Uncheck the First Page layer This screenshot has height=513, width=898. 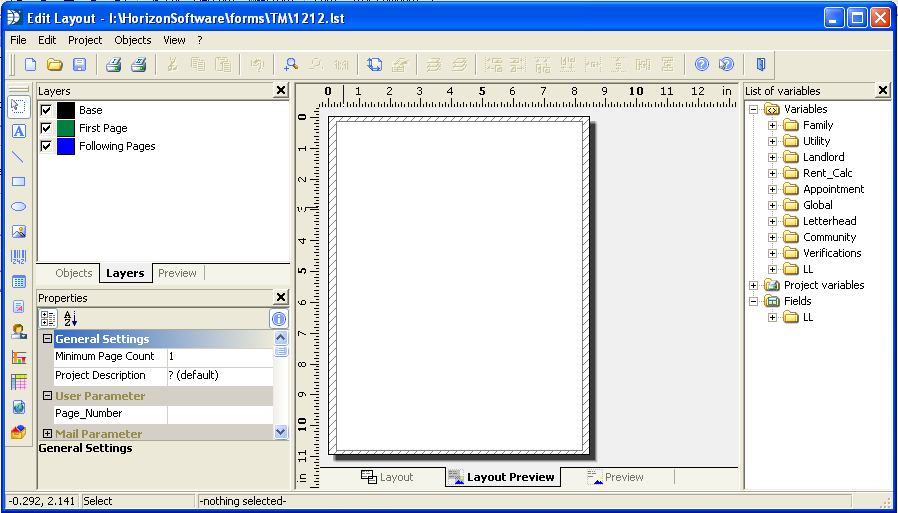coord(45,128)
